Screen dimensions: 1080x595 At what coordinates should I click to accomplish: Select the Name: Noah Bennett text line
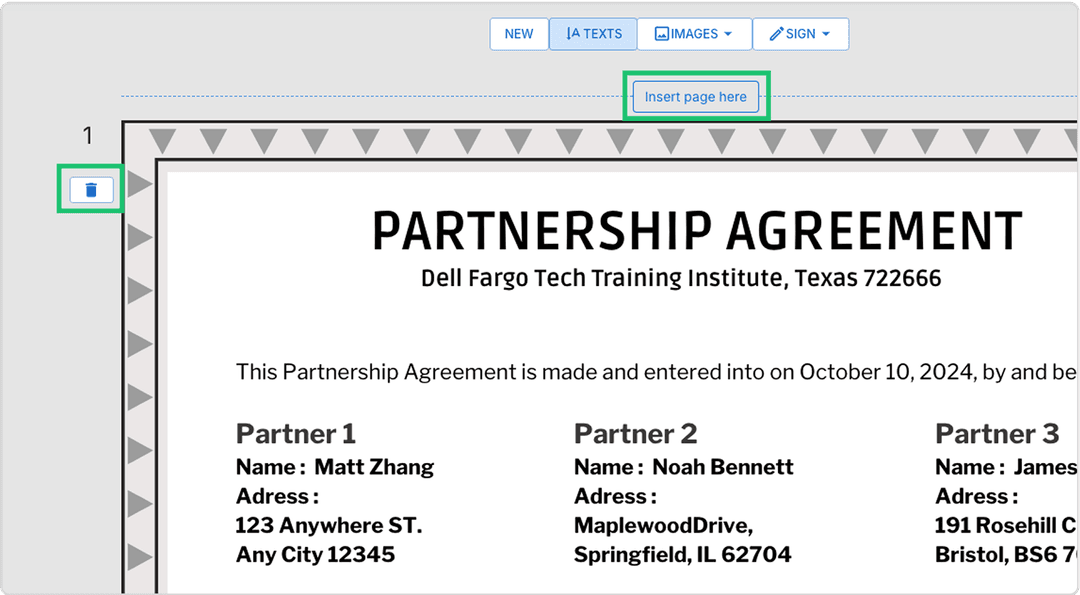[x=683, y=467]
